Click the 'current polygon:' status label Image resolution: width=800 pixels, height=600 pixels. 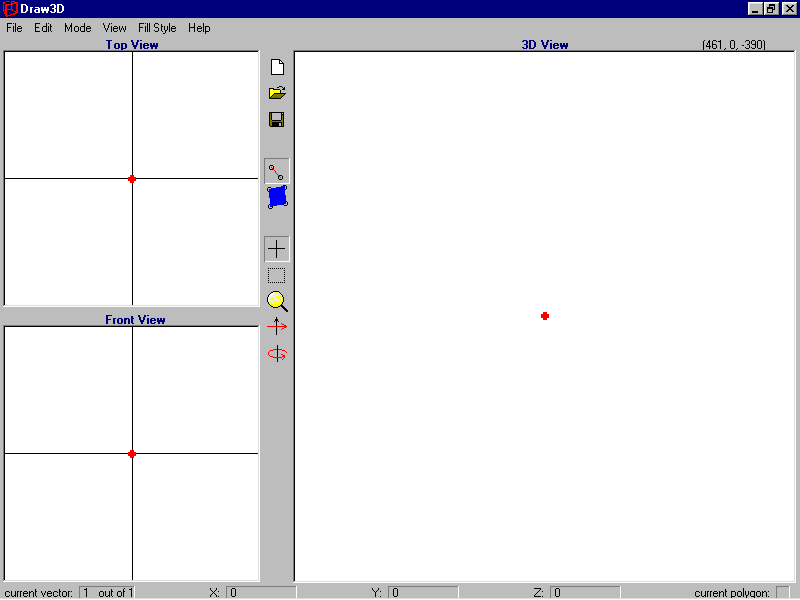tap(732, 593)
